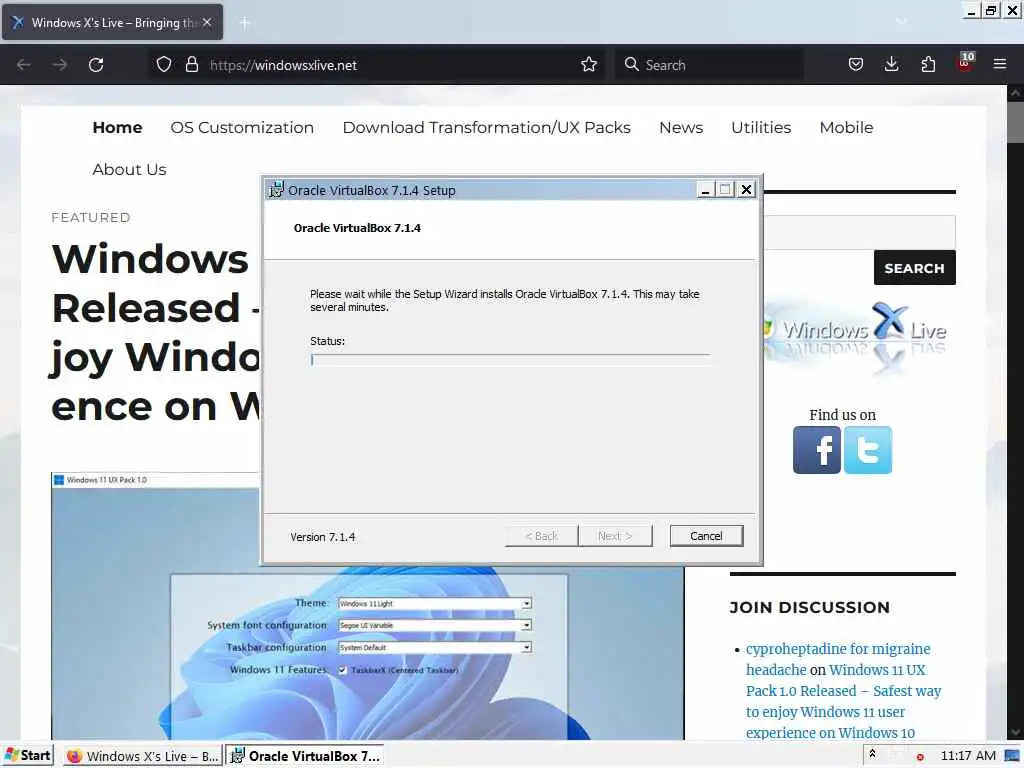Click the featured Windows 11 article headline
Image resolution: width=1024 pixels, height=768 pixels.
tap(155, 333)
